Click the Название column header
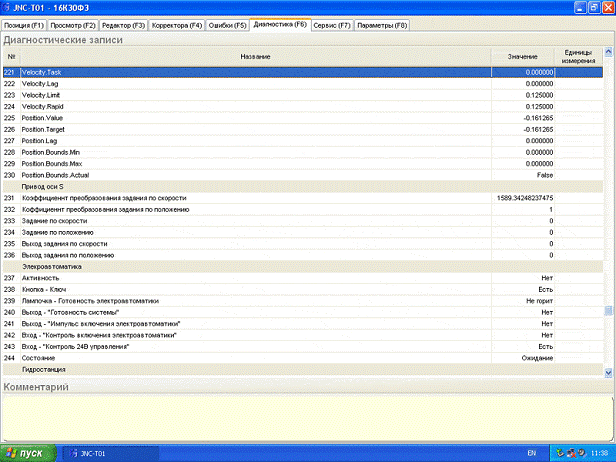Screen dimensions: 616x462 [x=255, y=56]
